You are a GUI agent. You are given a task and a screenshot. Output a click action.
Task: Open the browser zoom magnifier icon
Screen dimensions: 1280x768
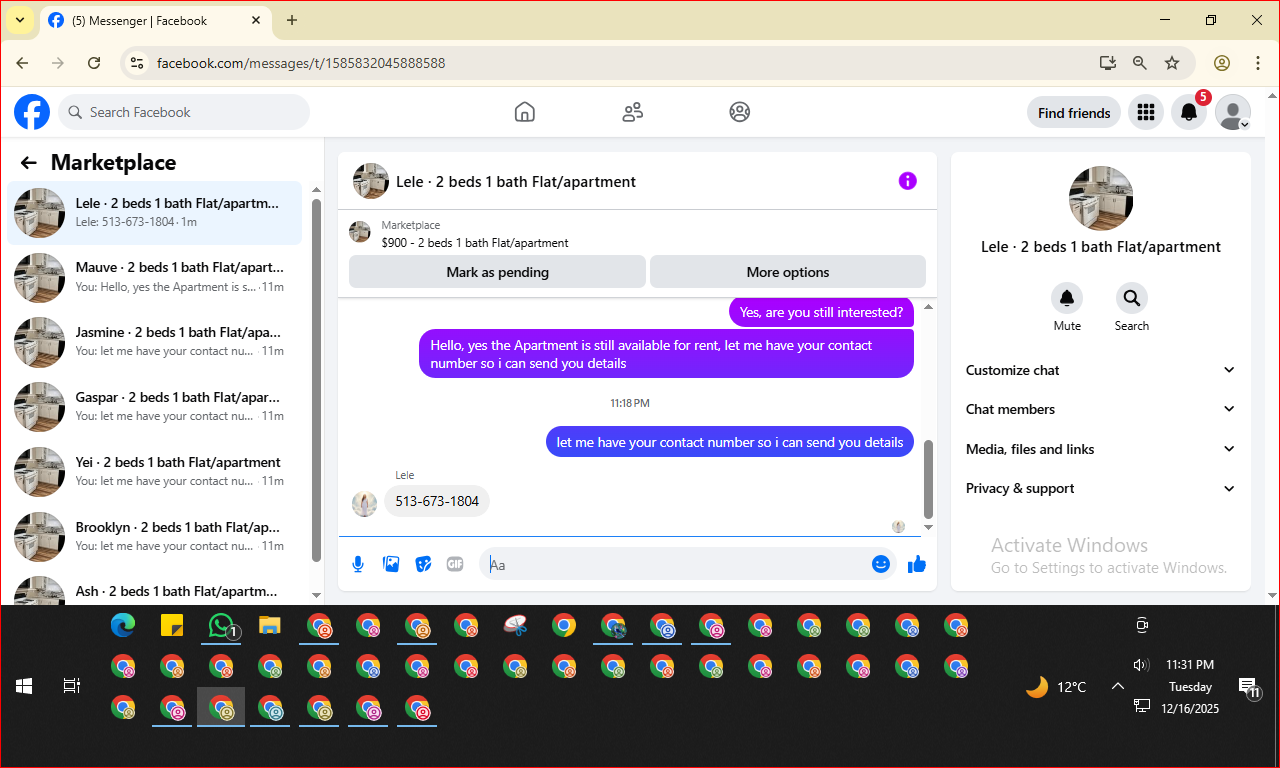pos(1140,63)
